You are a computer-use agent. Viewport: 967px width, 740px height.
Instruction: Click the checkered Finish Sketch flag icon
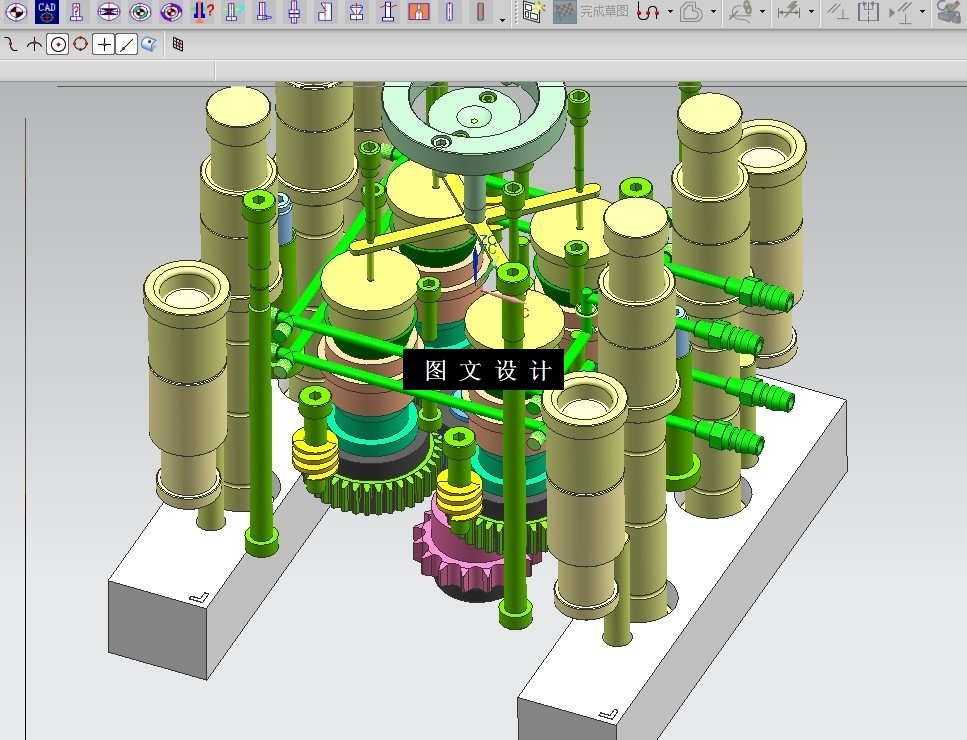[564, 12]
